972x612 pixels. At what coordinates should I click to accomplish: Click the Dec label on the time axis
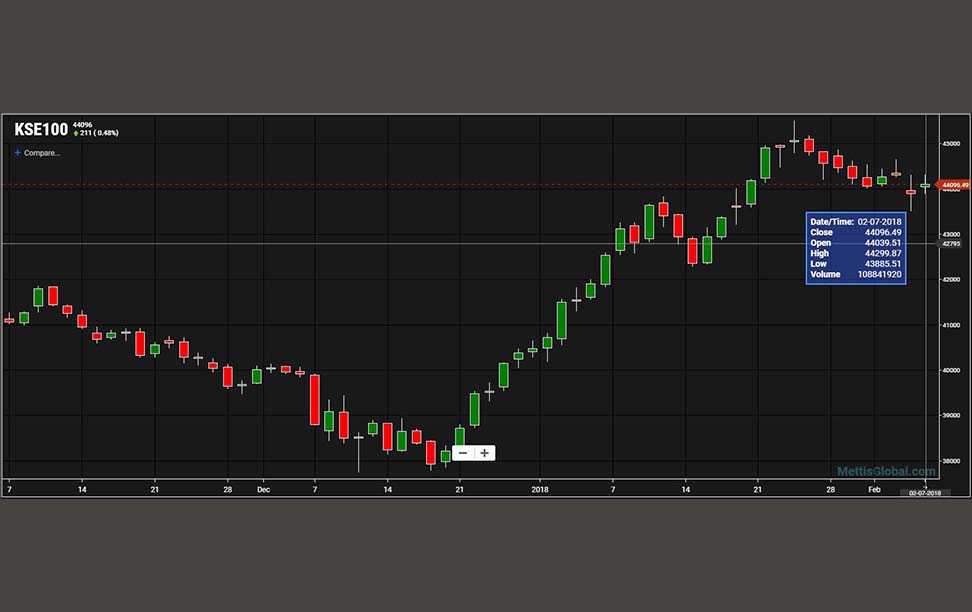click(263, 489)
